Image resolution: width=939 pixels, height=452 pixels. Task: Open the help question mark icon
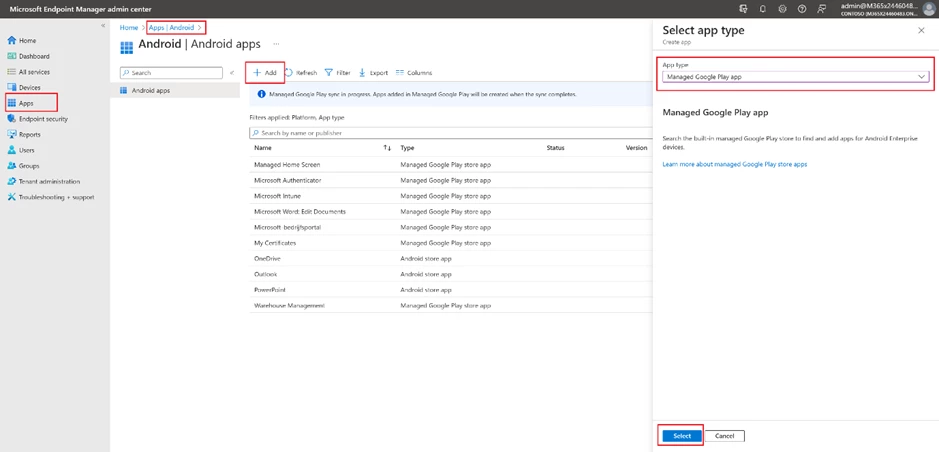click(x=802, y=9)
